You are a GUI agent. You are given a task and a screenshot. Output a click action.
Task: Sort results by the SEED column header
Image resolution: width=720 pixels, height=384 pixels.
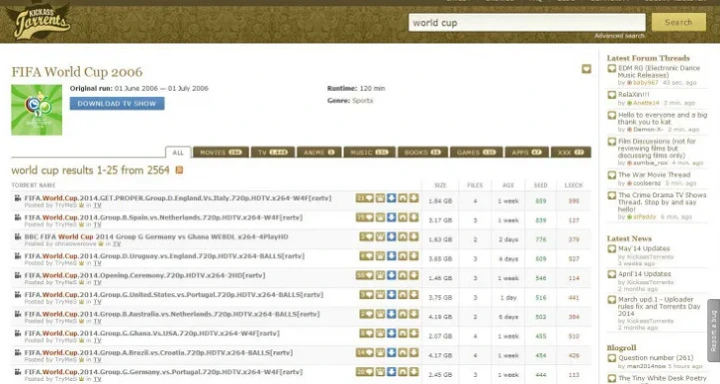point(540,185)
